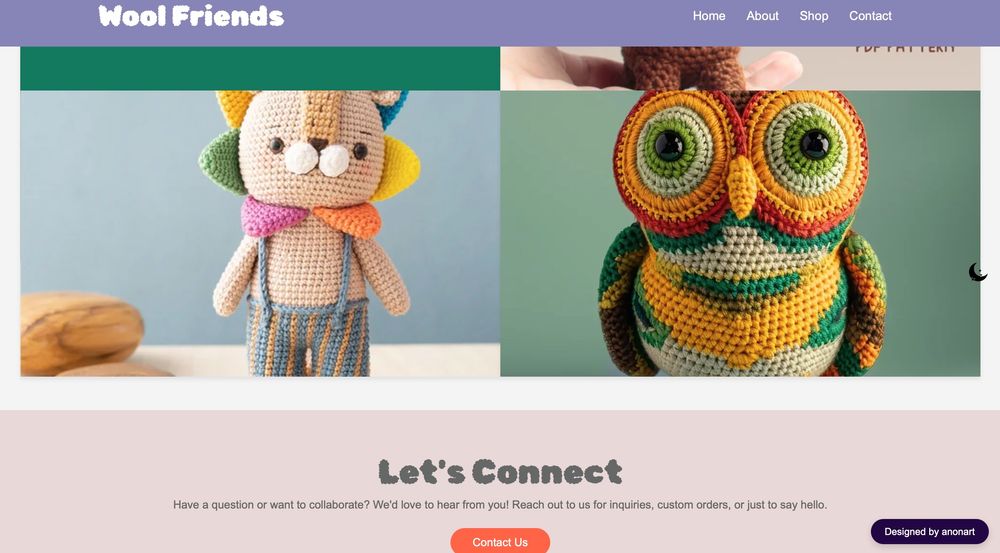Click the collaborate inquiry paragraph text
Screen dimensions: 1000x553
point(500,505)
